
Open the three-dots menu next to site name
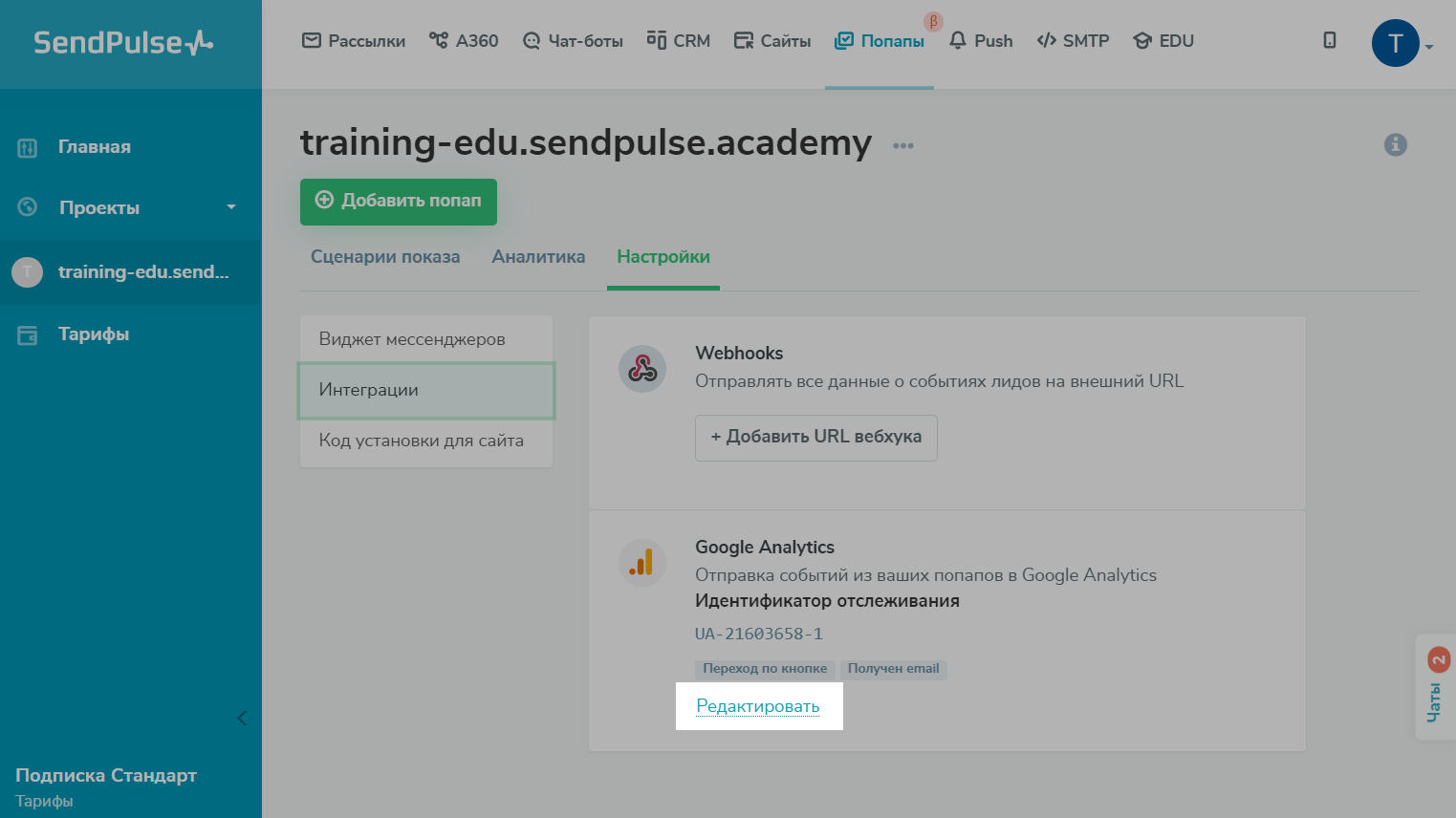tap(903, 146)
